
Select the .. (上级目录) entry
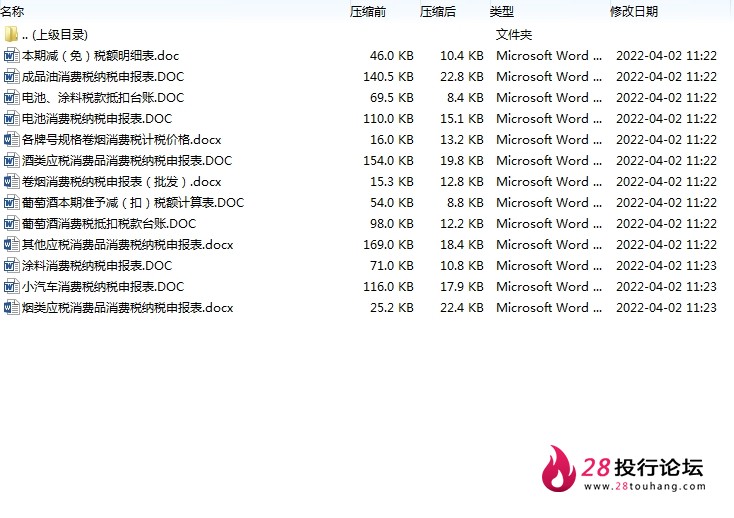pos(55,35)
